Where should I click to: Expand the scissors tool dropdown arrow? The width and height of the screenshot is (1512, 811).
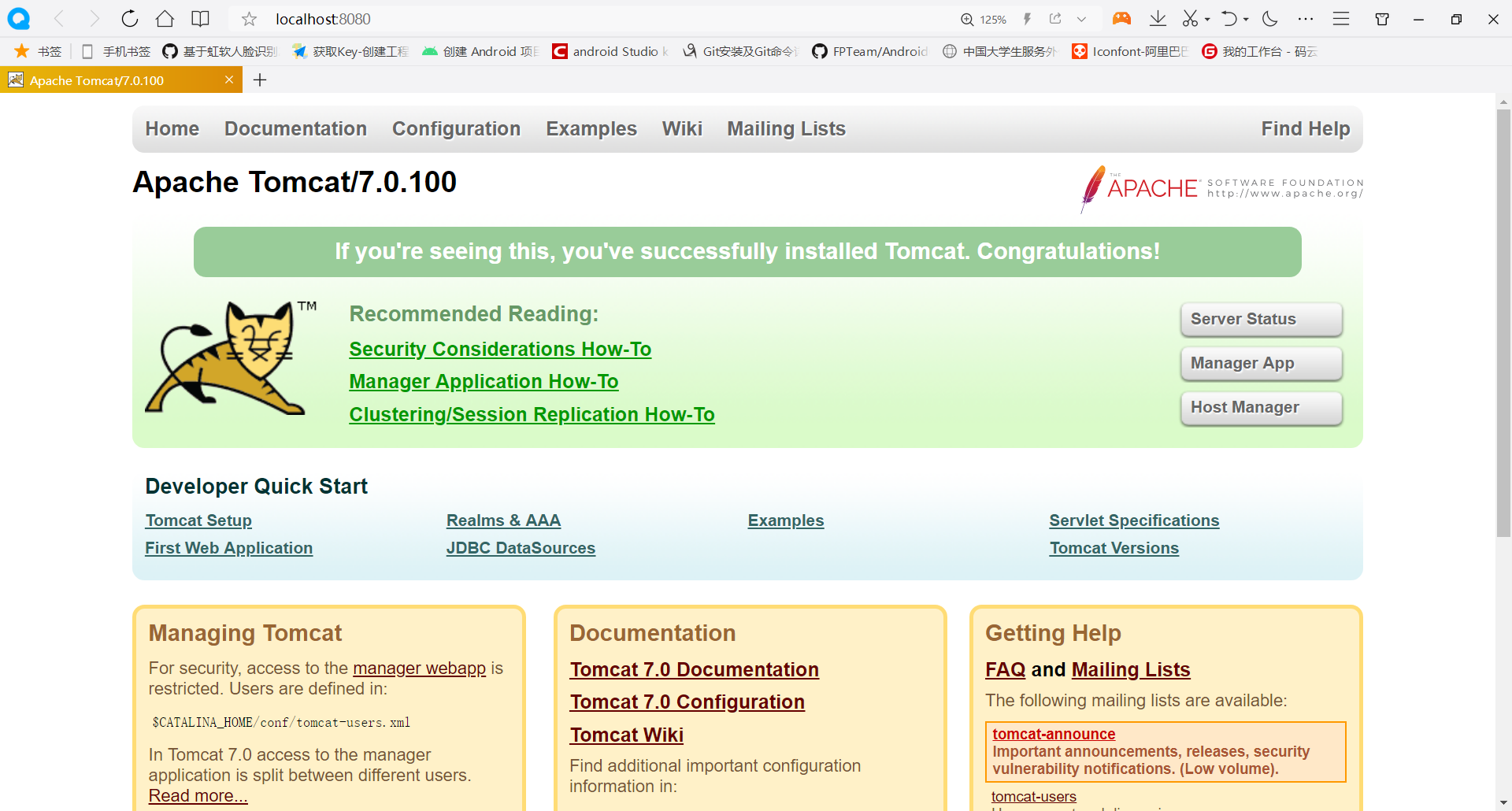point(1207,20)
